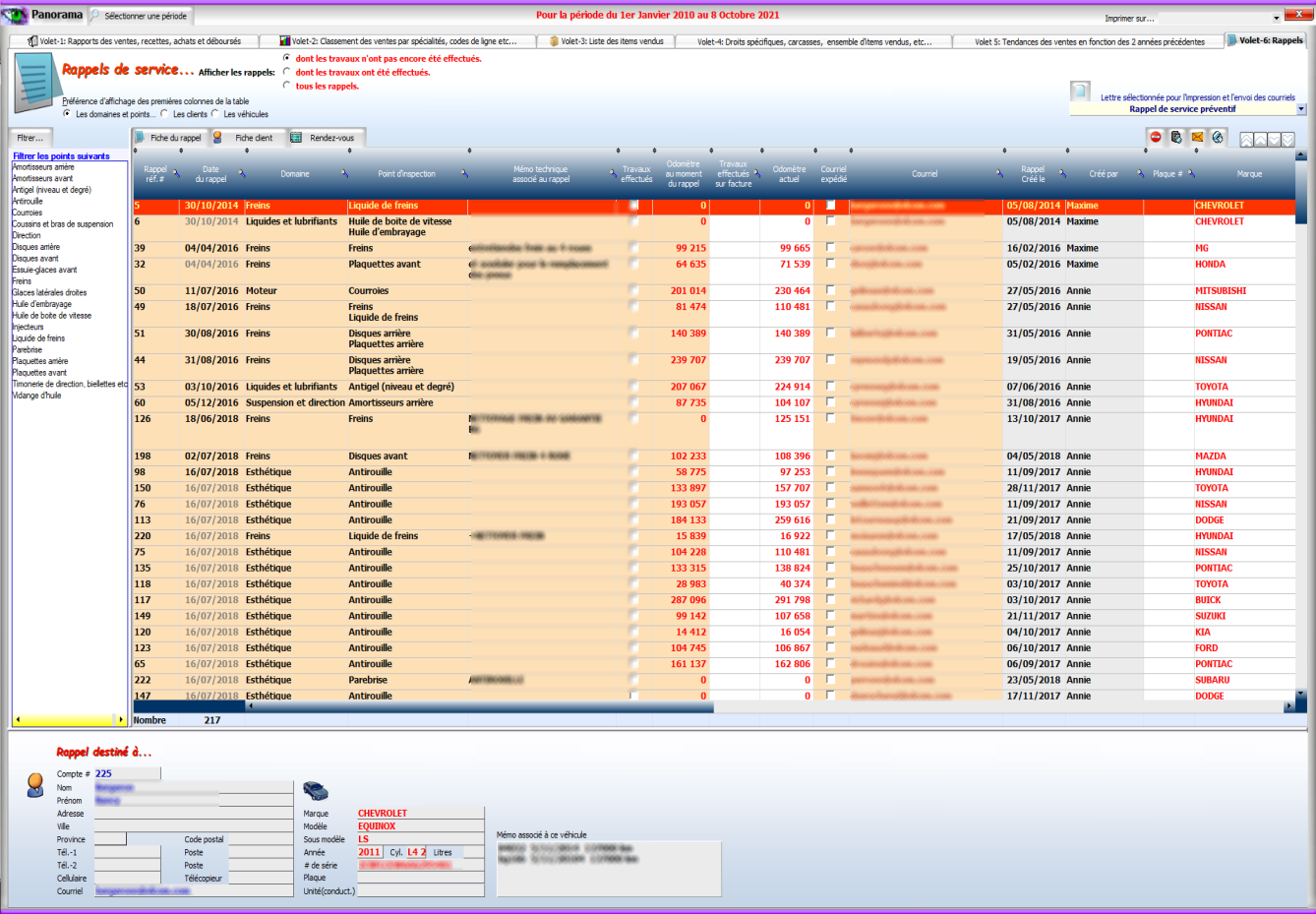Jump to the first record with double-up arrow

[1246, 140]
